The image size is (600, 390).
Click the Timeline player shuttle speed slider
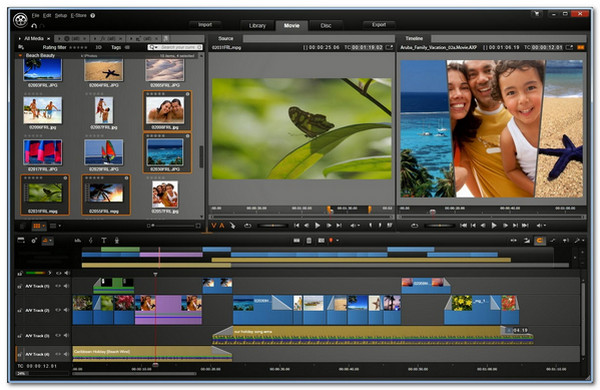[x=440, y=226]
